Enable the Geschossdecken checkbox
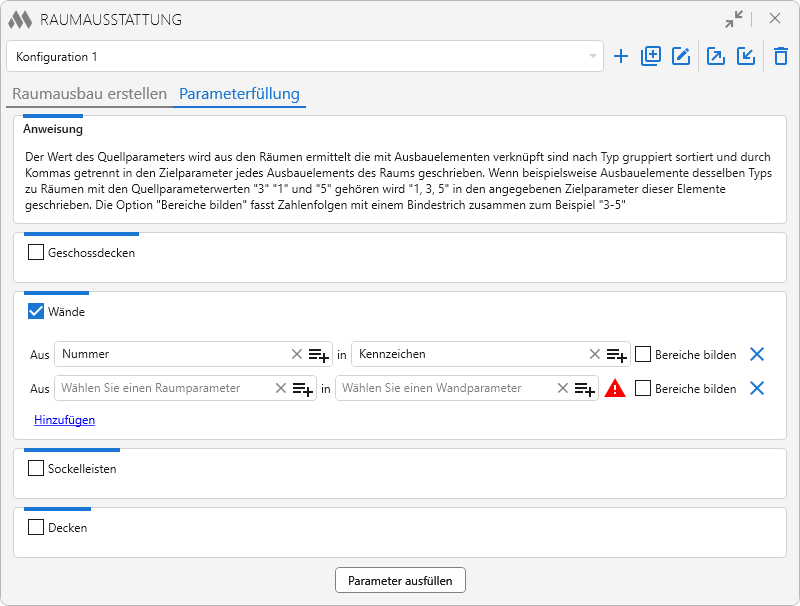 36,253
